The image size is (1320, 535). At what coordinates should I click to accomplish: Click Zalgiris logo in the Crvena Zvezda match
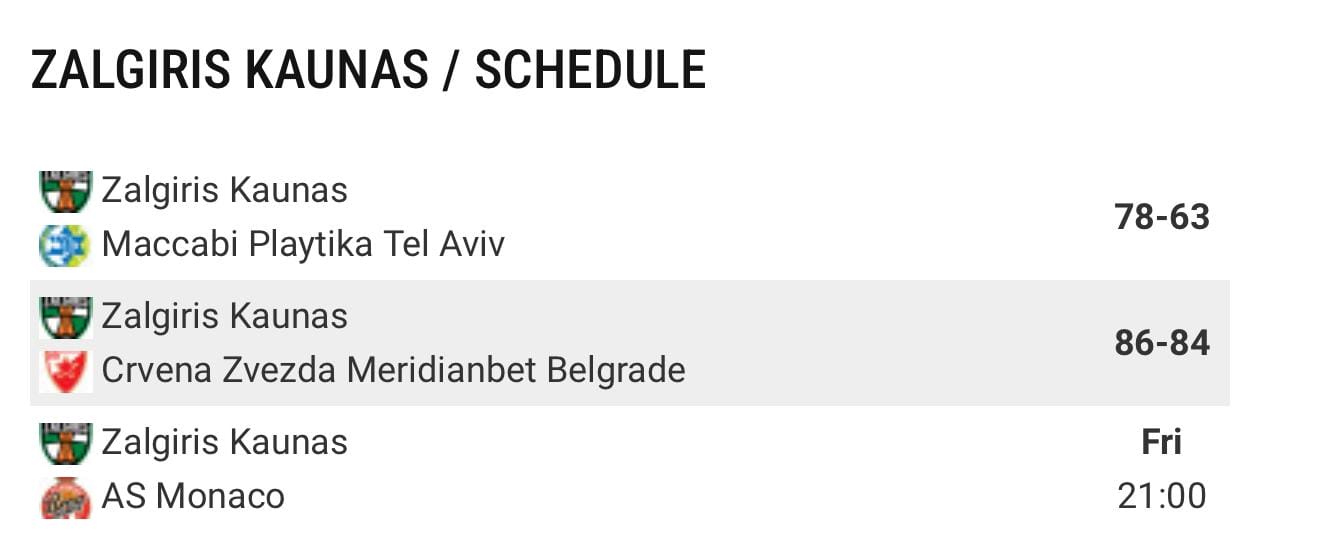click(65, 317)
